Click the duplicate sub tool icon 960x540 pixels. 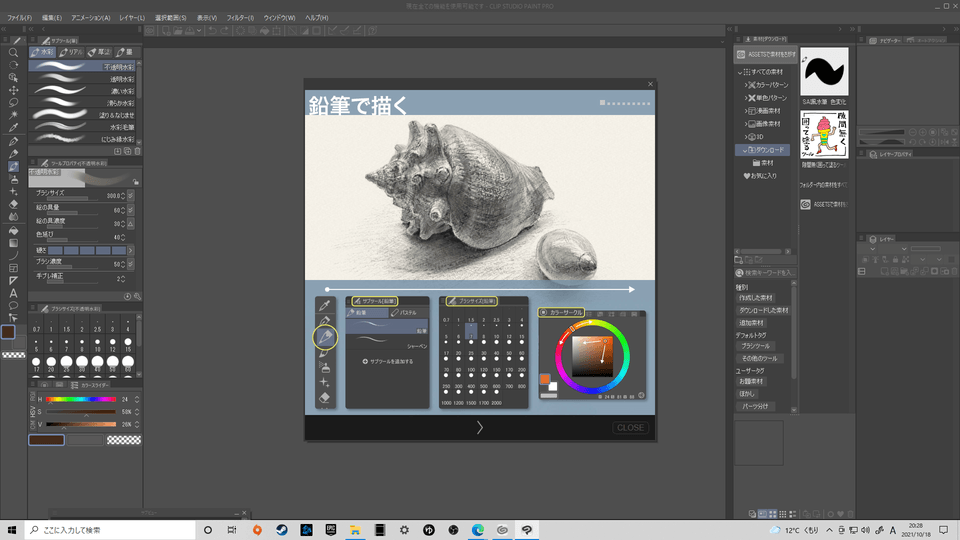pyautogui.click(x=127, y=151)
